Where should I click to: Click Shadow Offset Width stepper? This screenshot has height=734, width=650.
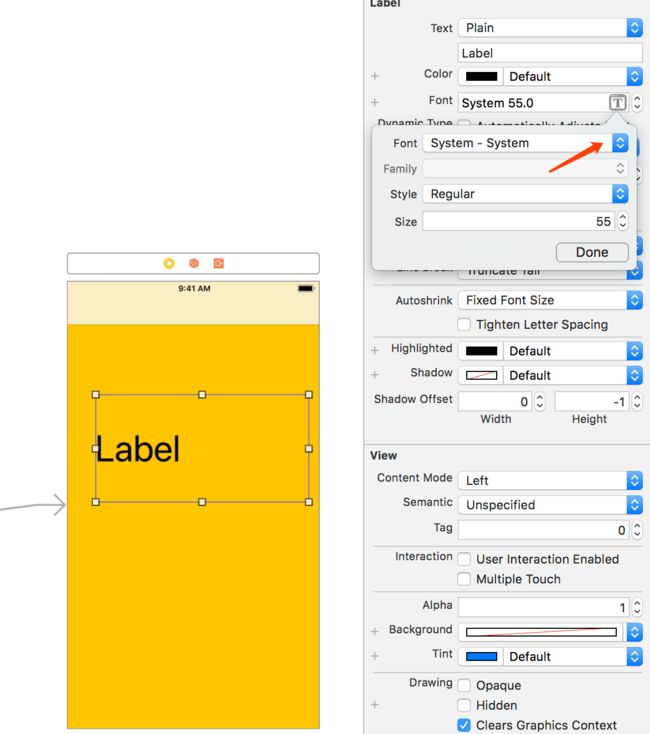click(x=540, y=401)
